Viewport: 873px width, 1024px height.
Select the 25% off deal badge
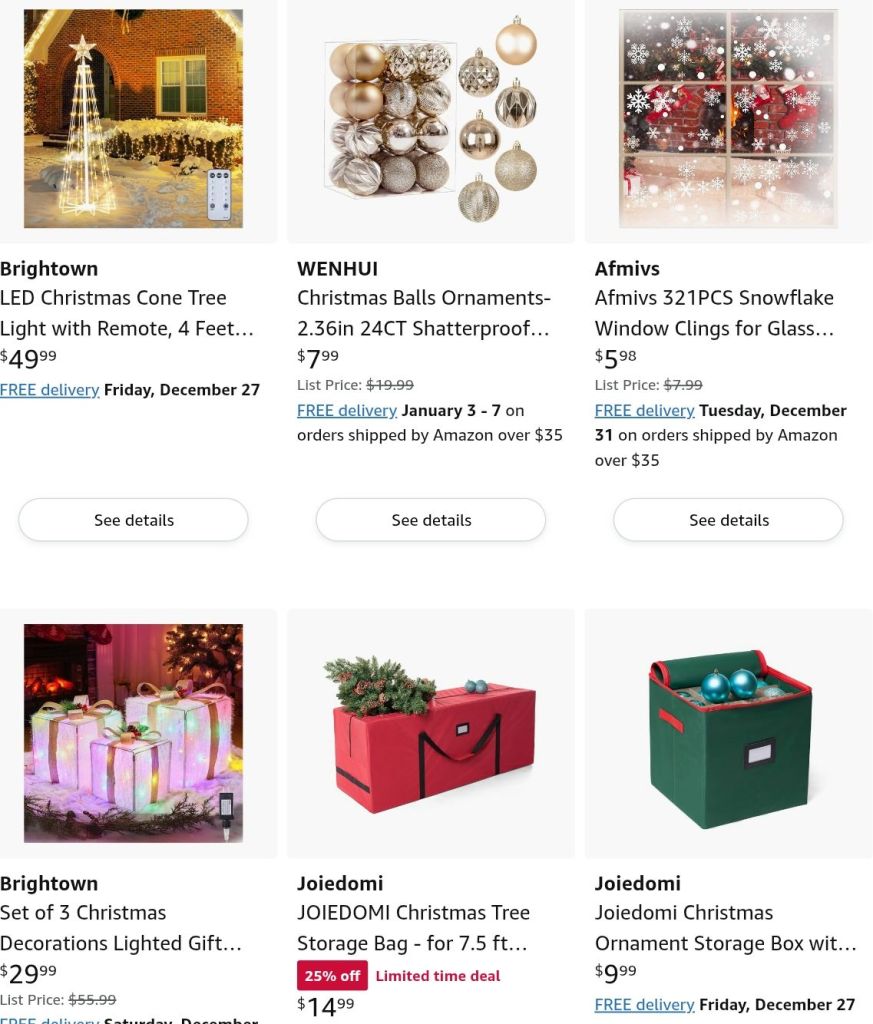tap(332, 976)
